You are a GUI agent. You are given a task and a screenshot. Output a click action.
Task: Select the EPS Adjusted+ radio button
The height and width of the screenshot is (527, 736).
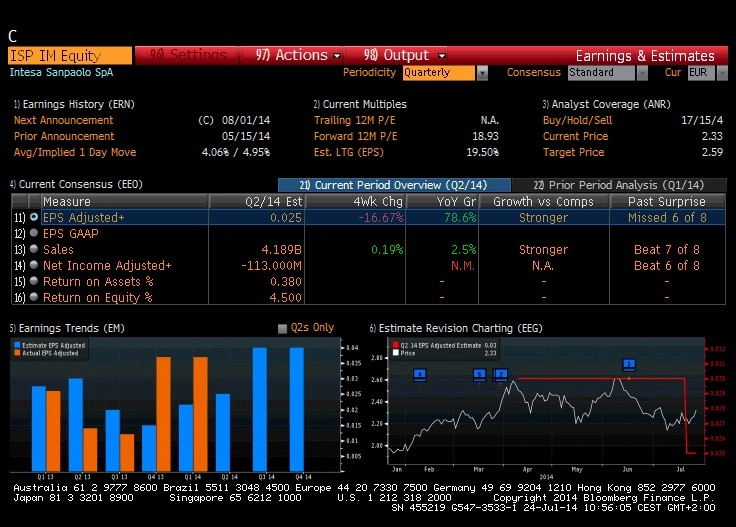(x=34, y=217)
